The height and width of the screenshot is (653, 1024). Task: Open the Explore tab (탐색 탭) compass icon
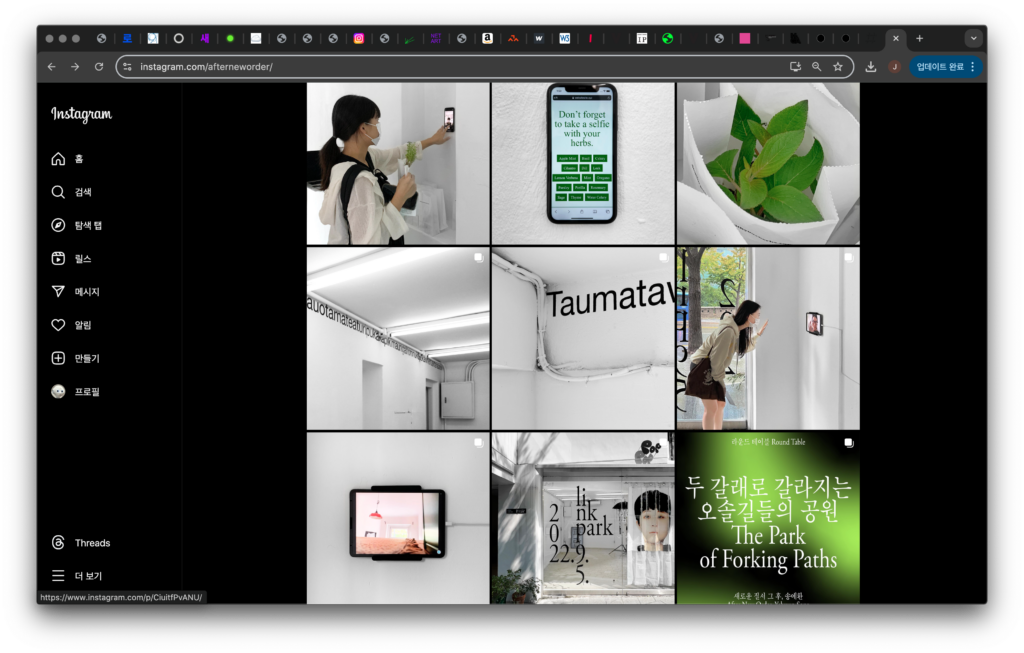pyautogui.click(x=58, y=225)
